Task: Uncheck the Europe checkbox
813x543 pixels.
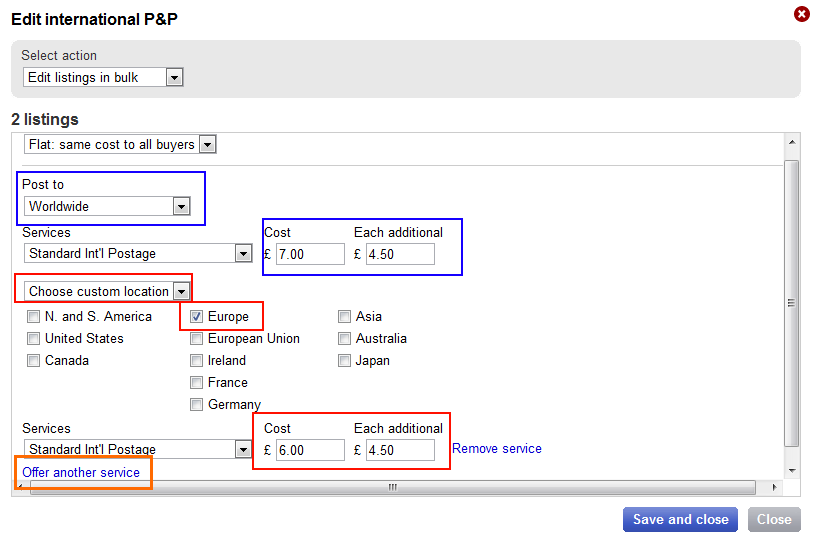Action: point(197,317)
